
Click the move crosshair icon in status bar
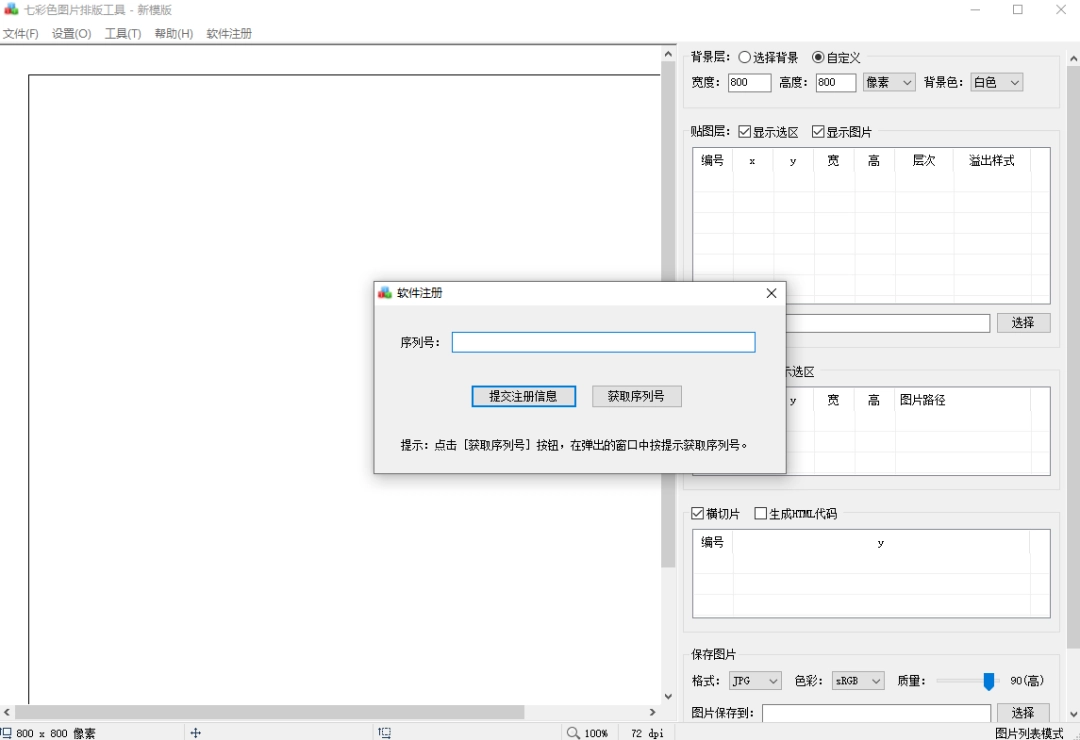[x=196, y=733]
